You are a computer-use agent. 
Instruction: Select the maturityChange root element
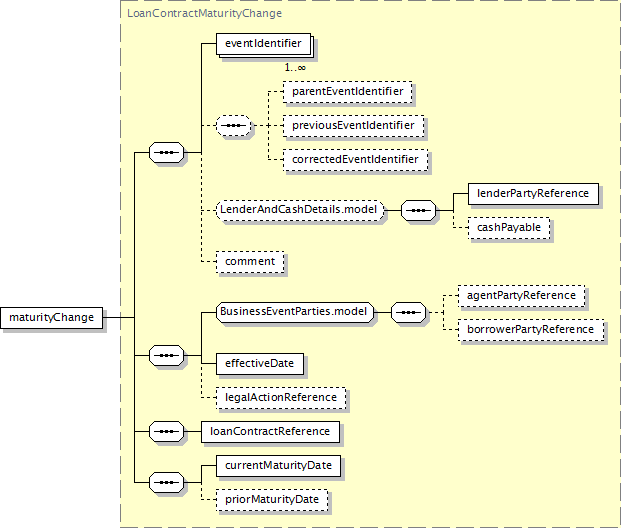click(x=51, y=318)
